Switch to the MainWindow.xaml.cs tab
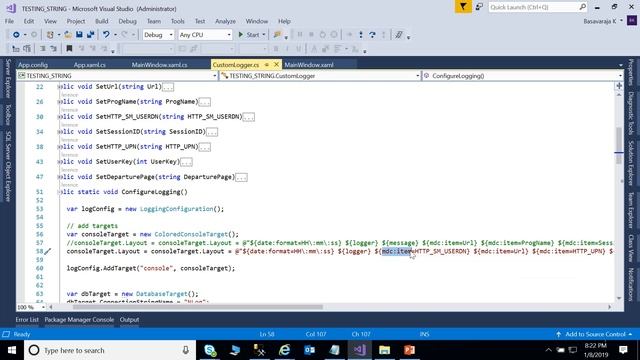This screenshot has width=640, height=360. (x=160, y=65)
